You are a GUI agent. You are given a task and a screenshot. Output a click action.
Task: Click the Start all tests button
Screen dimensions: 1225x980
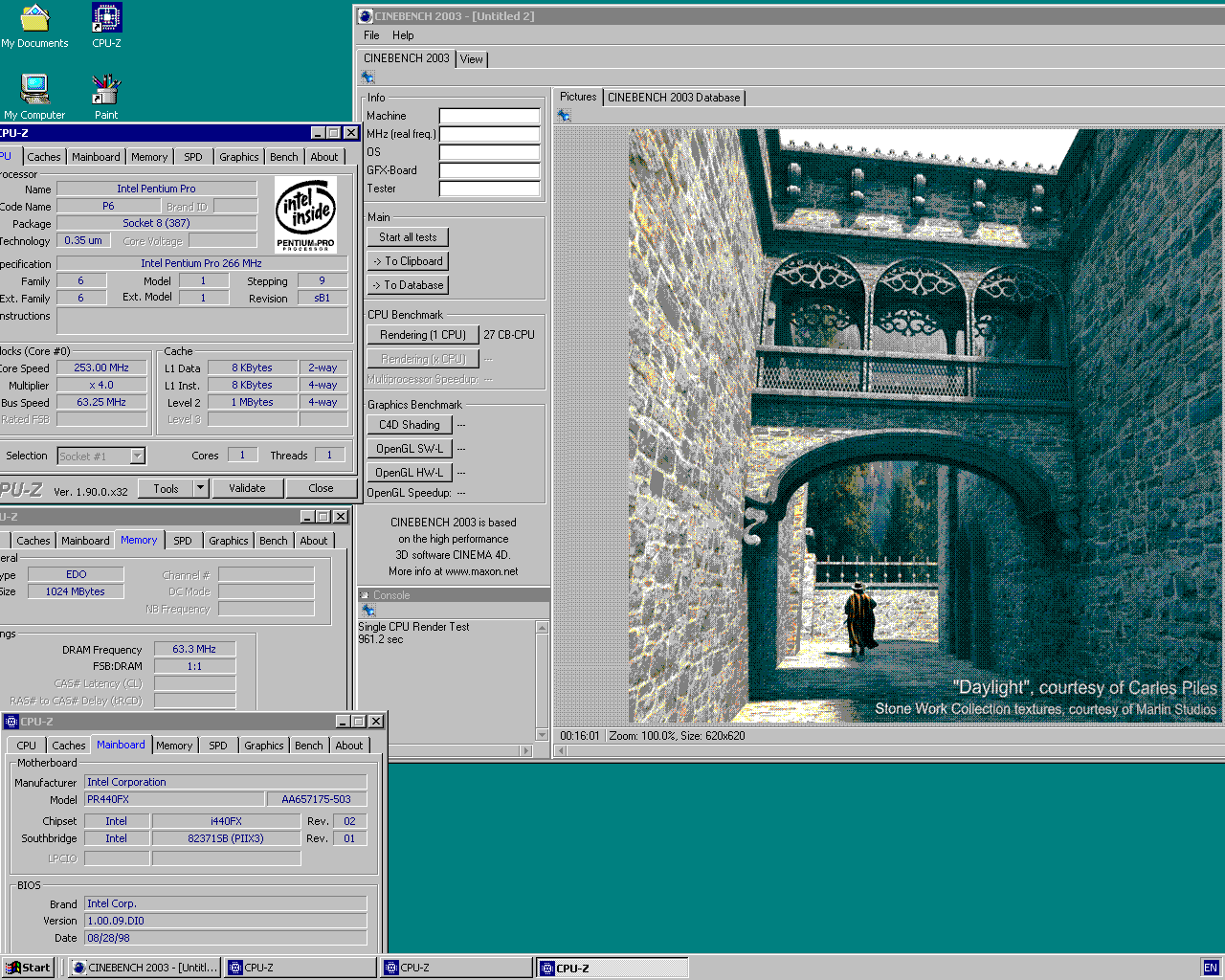[408, 237]
